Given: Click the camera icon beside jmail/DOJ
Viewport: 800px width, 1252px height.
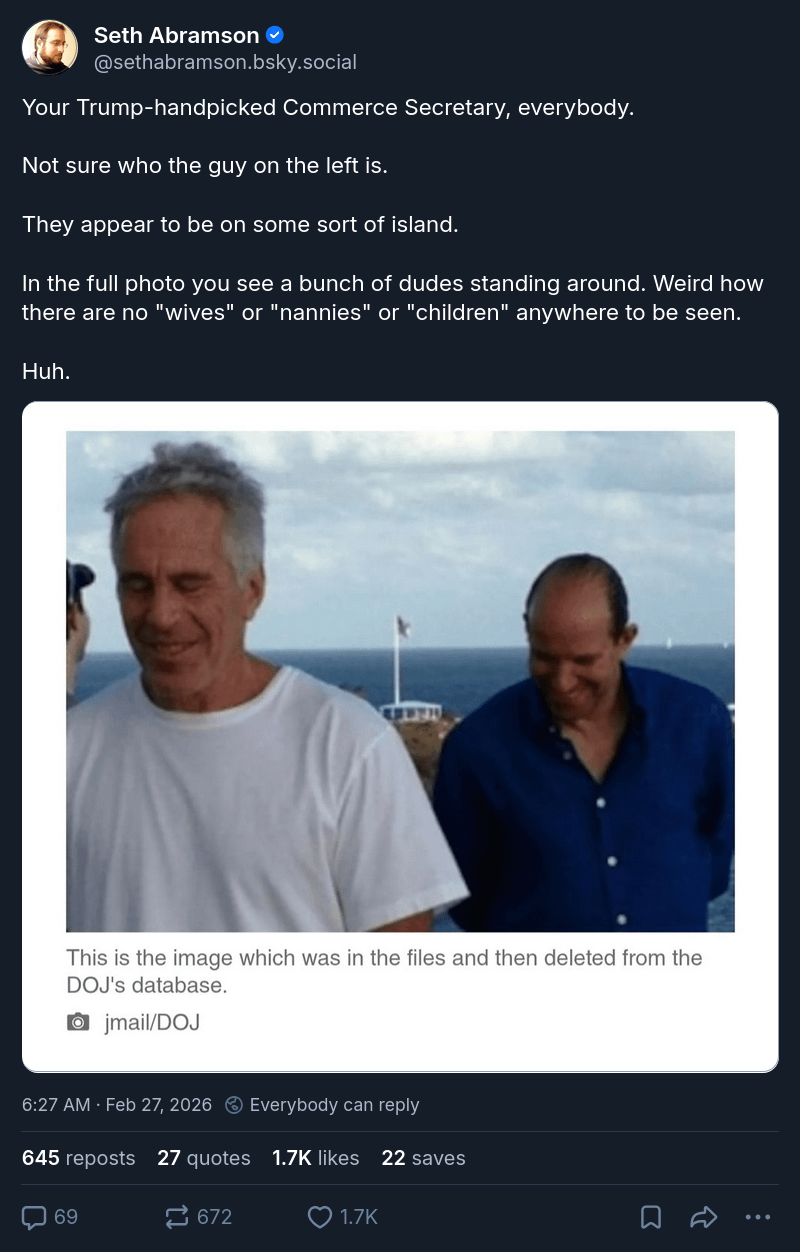Looking at the screenshot, I should (78, 1022).
